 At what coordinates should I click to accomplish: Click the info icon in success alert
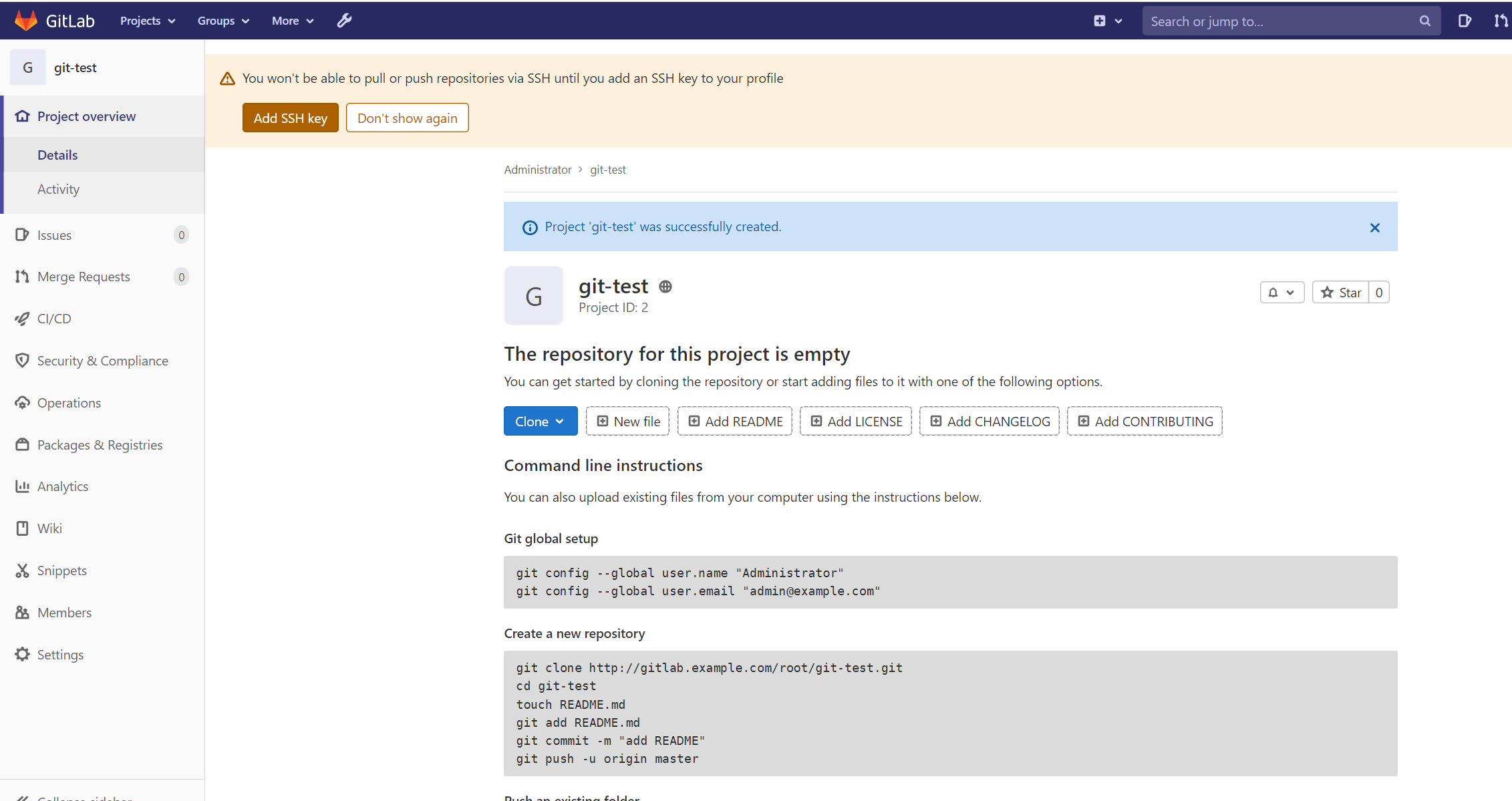pyautogui.click(x=530, y=228)
